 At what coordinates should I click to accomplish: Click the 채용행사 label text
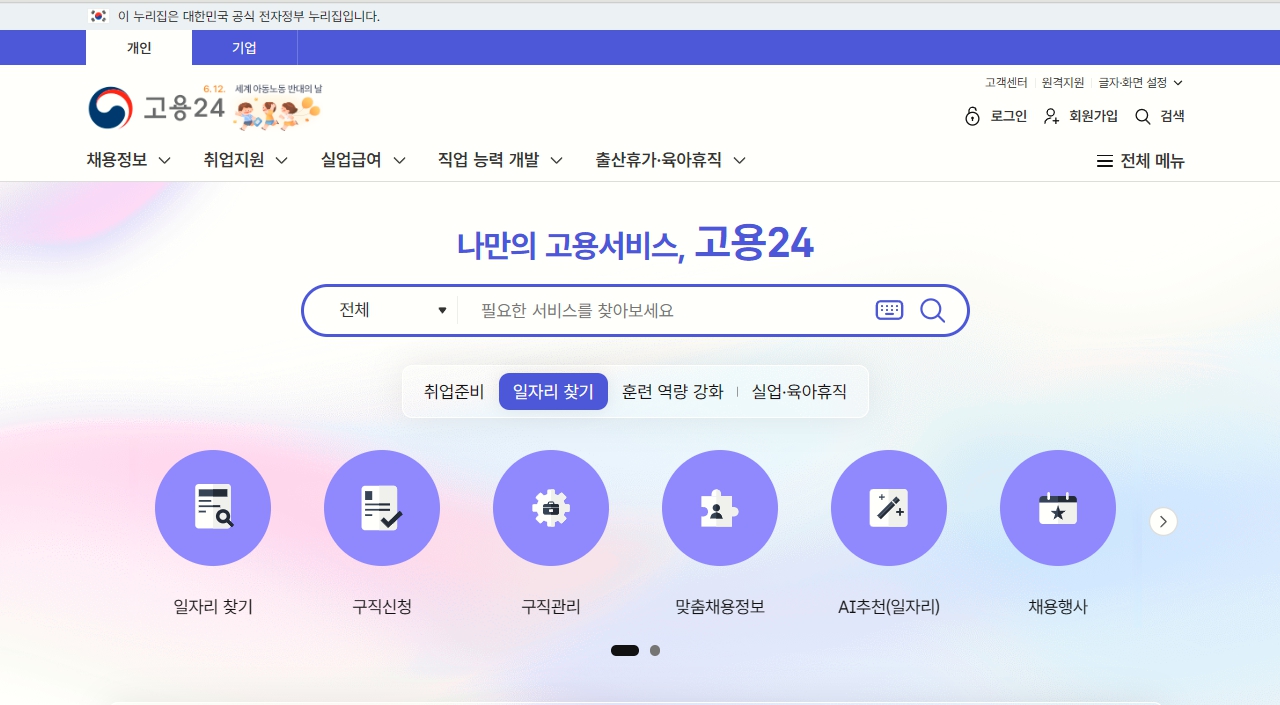tap(1058, 606)
